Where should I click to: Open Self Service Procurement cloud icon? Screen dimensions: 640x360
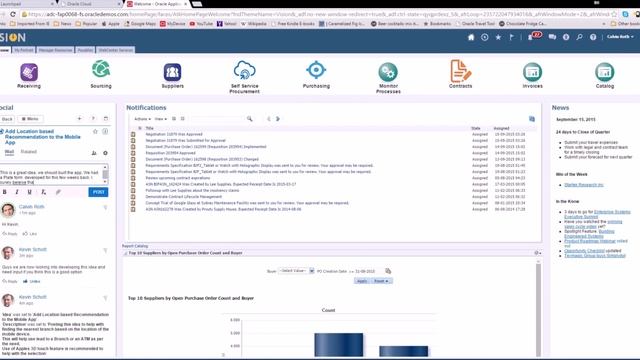(x=244, y=70)
